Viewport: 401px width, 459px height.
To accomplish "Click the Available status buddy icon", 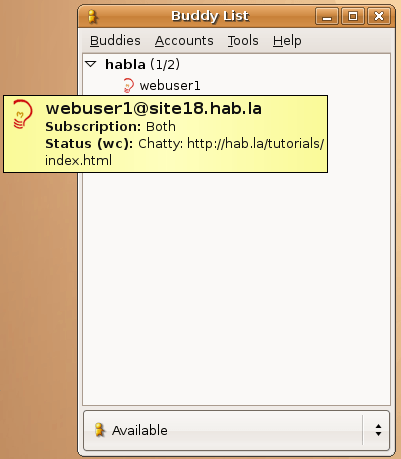I will point(99,430).
